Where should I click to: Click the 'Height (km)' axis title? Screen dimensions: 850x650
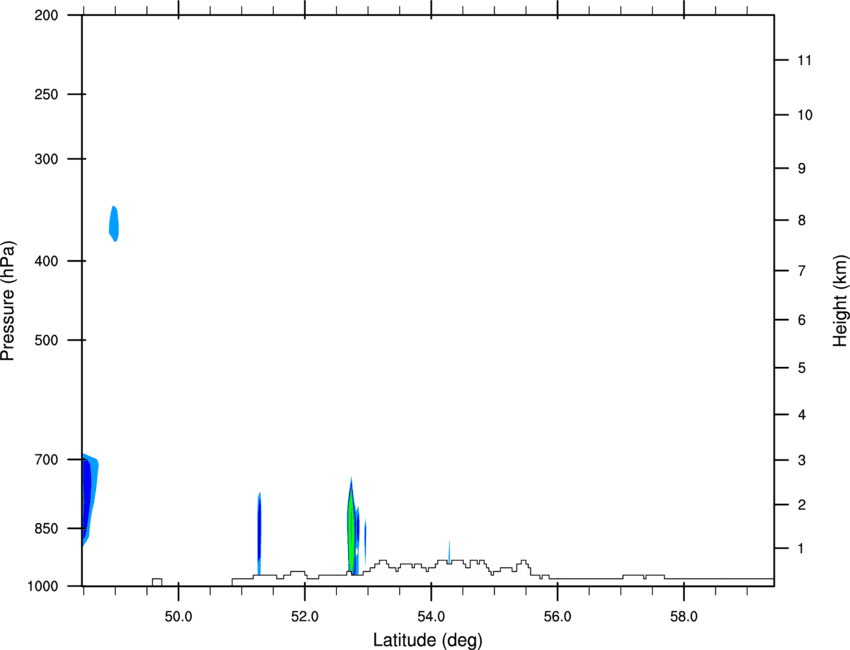840,301
